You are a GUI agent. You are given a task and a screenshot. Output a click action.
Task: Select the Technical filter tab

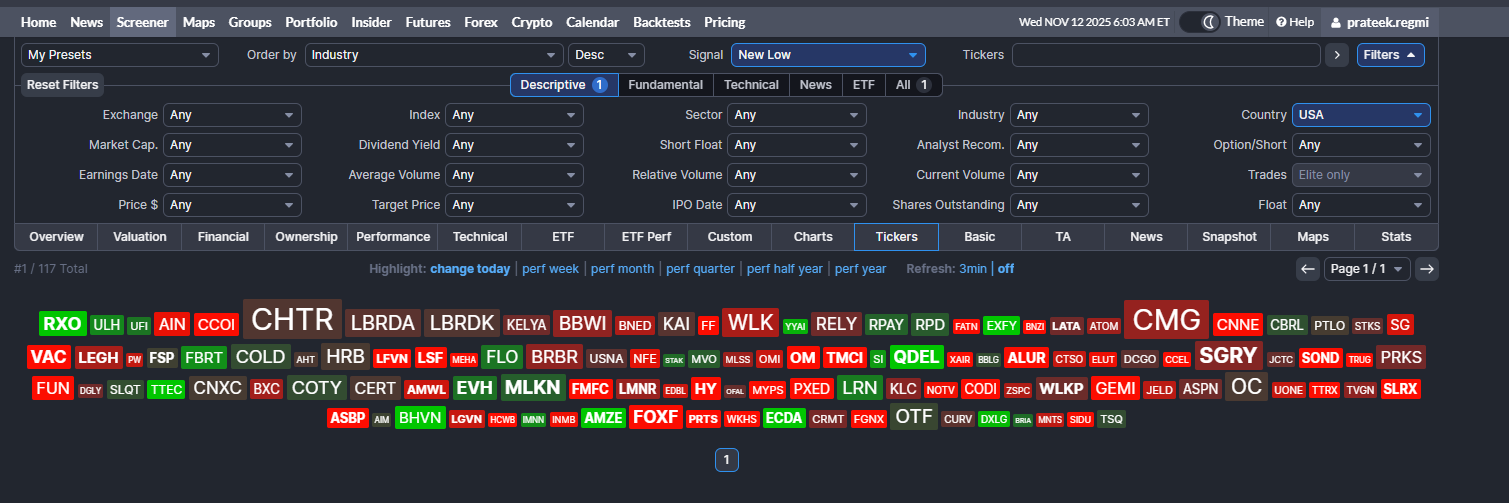pyautogui.click(x=751, y=85)
